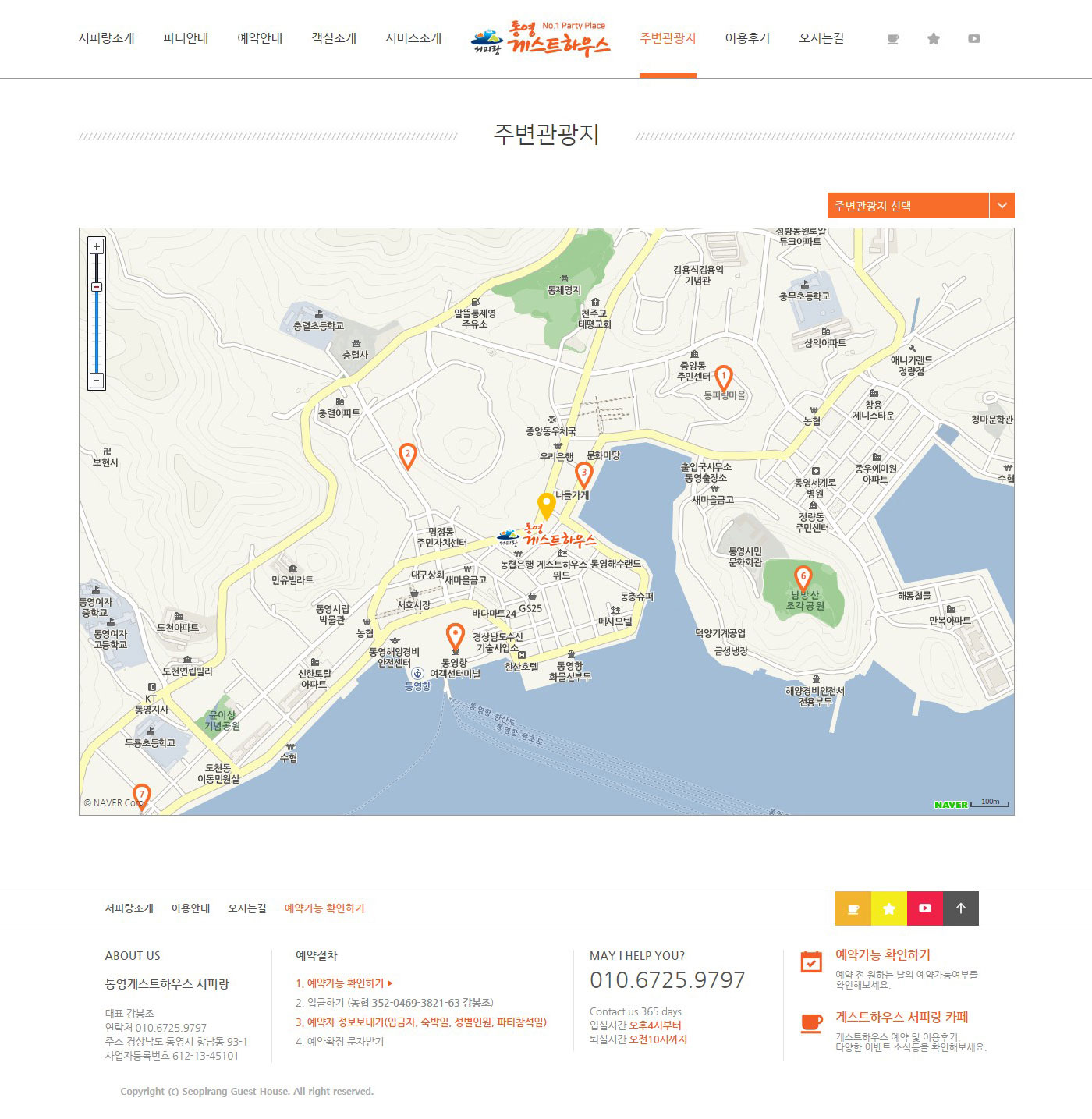Click the yellow star button in footer bar
This screenshot has height=1119, width=1092.
coord(889,908)
